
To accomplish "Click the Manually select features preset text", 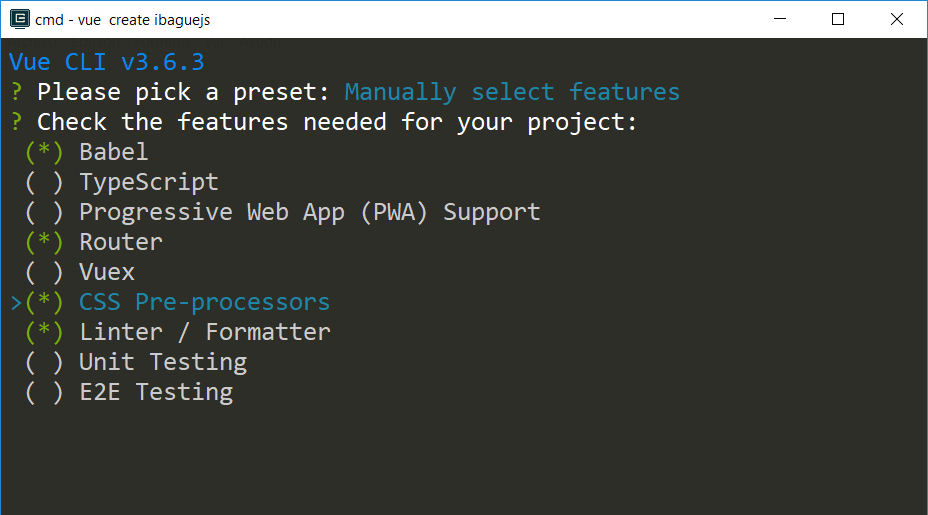I will [512, 92].
